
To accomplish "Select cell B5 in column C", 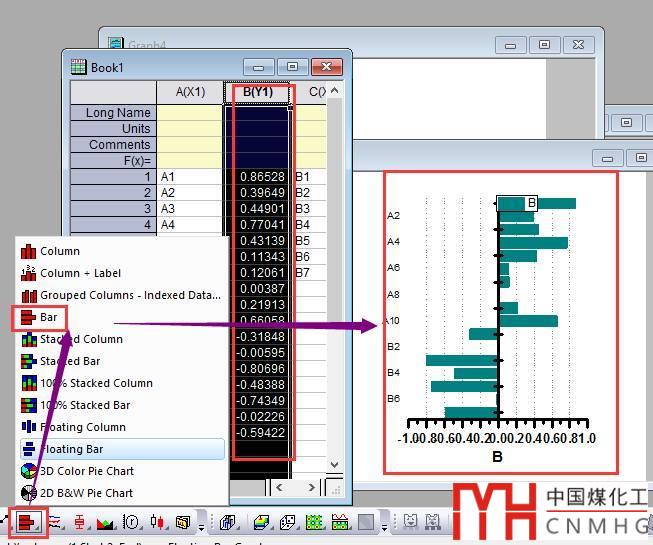I will pyautogui.click(x=310, y=241).
